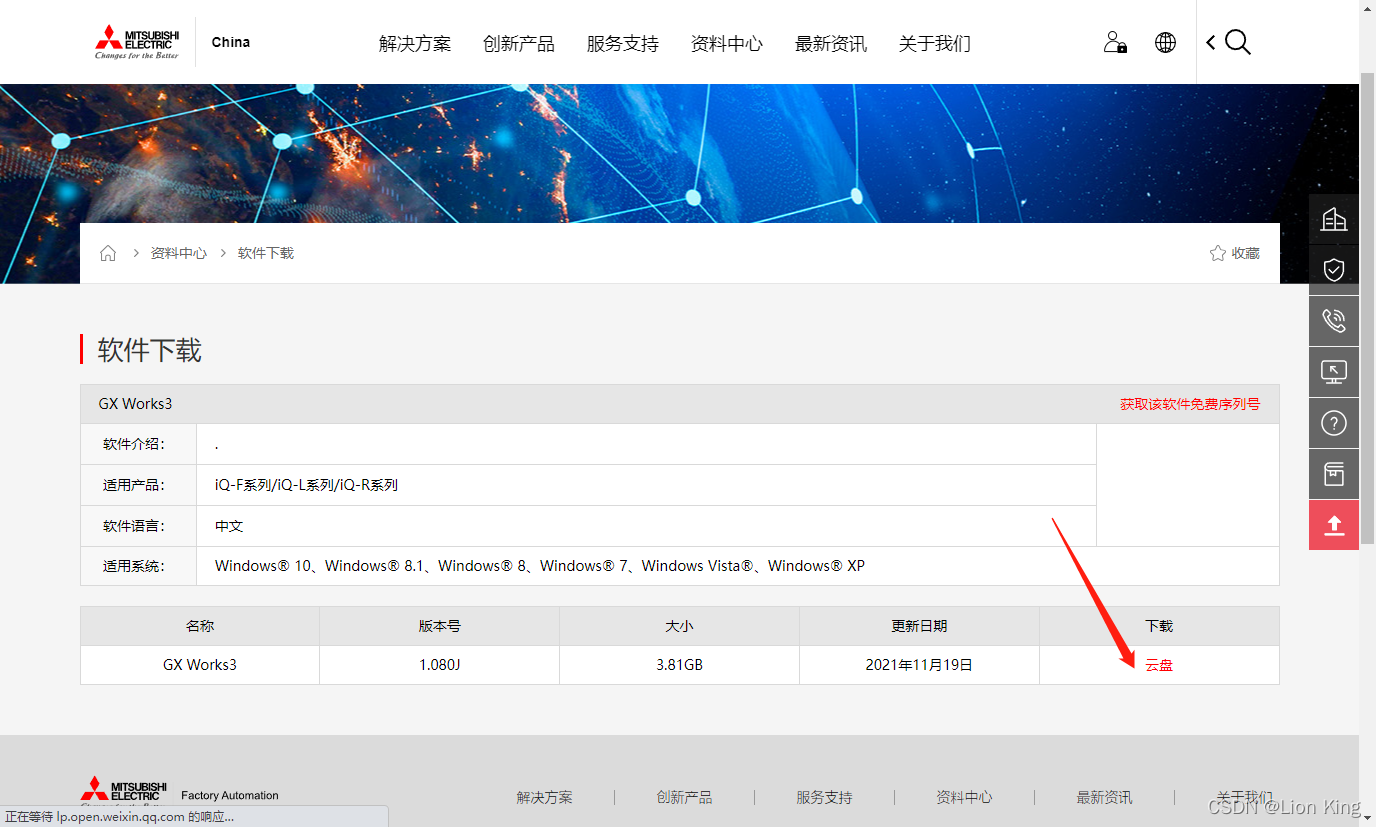Click the 下载 column header
1376x827 pixels.
click(1159, 626)
